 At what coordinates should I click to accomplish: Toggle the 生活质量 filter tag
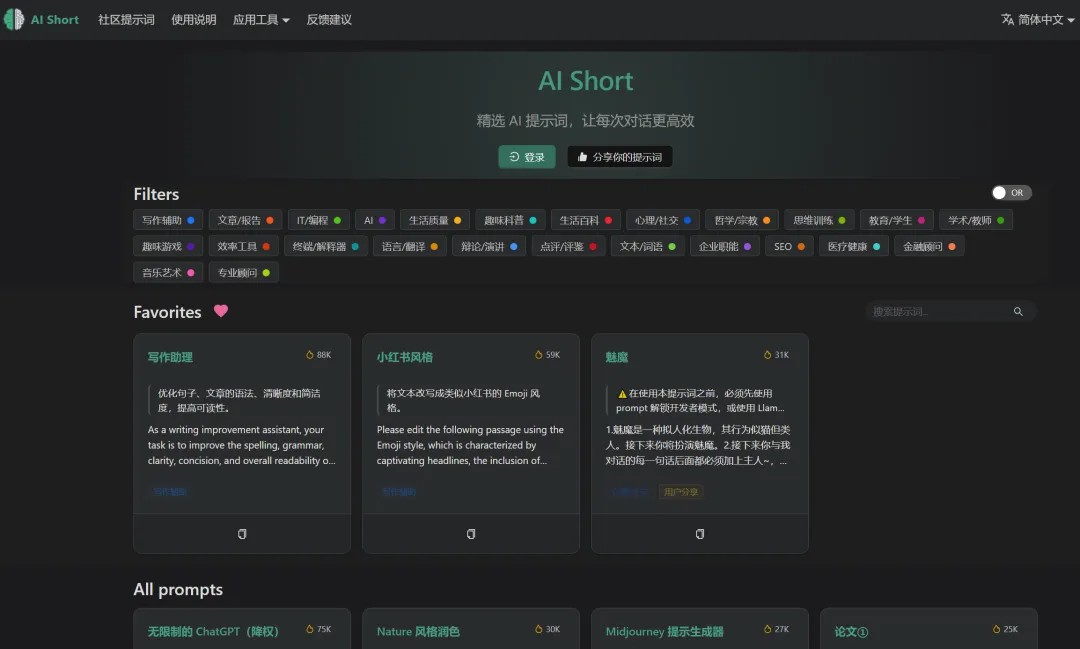pos(435,220)
